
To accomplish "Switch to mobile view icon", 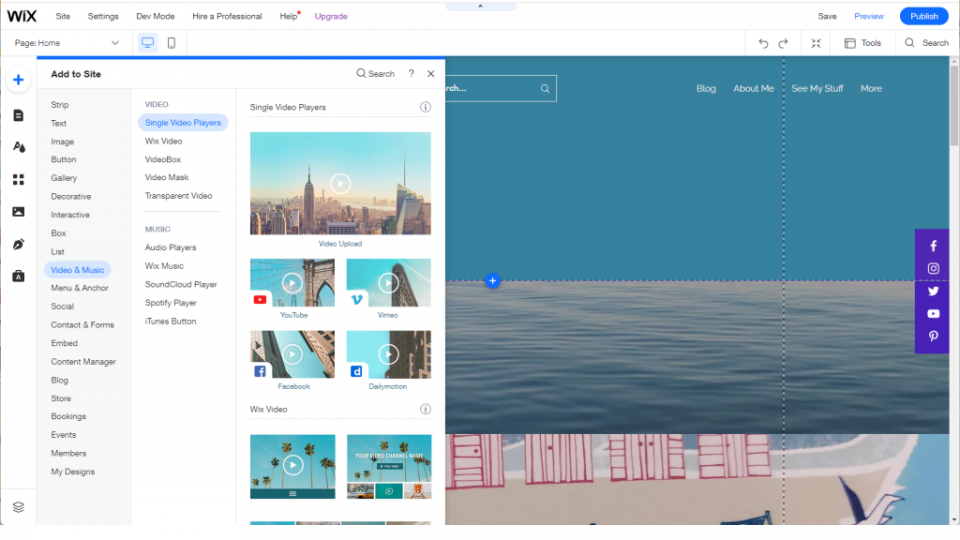I will (171, 43).
